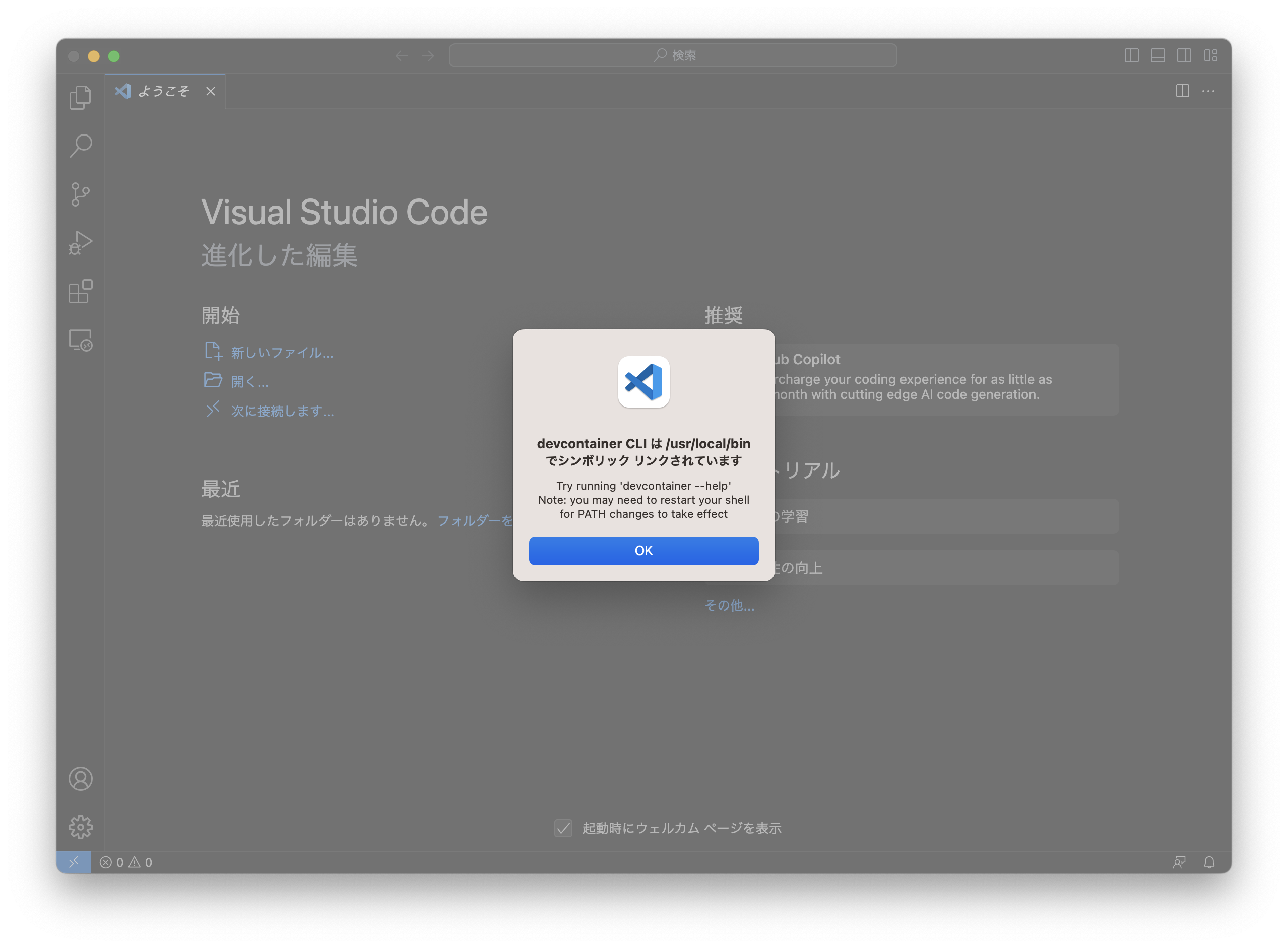1288x948 pixels.
Task: Open the Extensions view
Action: click(x=80, y=292)
